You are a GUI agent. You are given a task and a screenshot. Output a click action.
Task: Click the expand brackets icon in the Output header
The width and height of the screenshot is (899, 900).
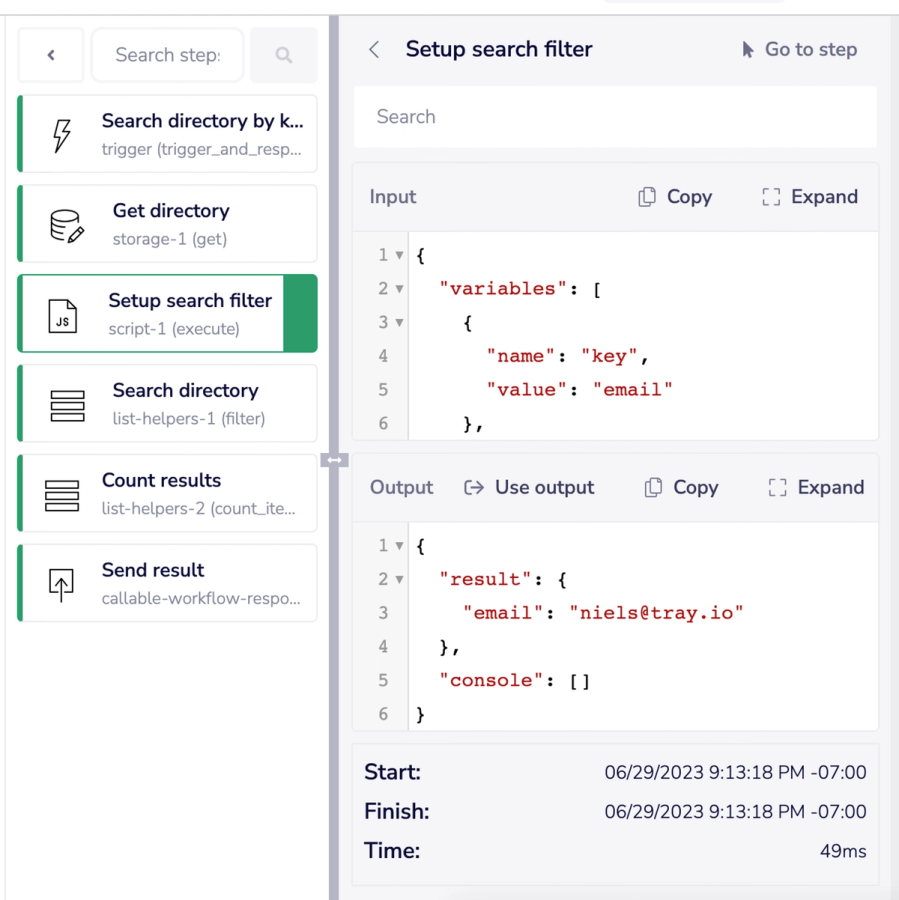pos(777,487)
